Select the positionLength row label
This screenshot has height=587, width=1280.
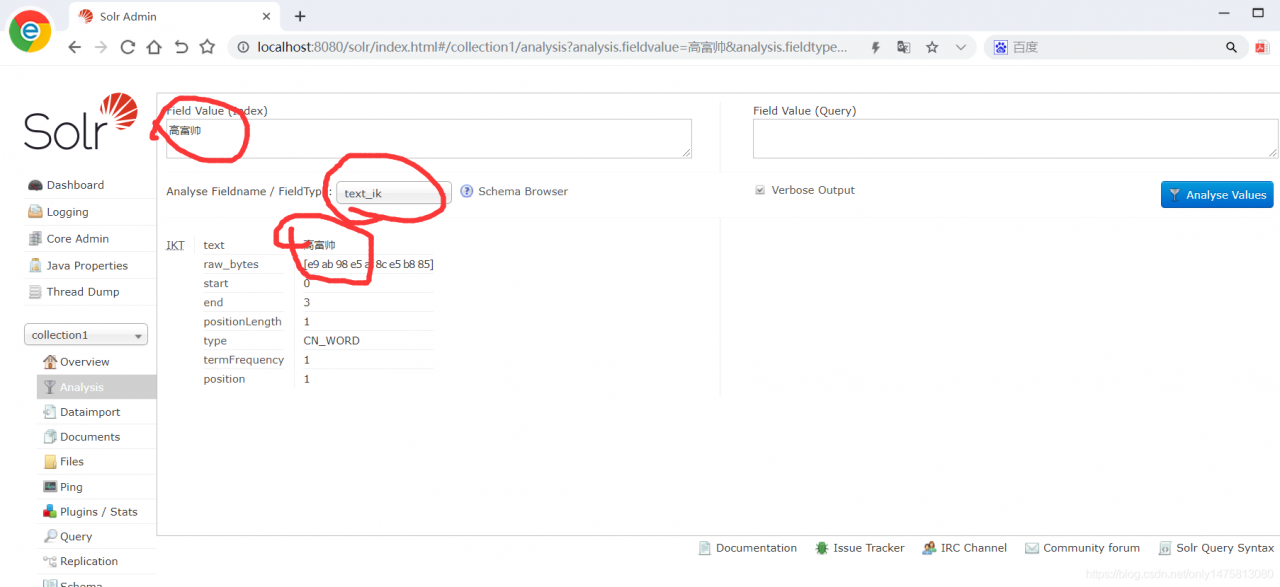click(x=243, y=322)
